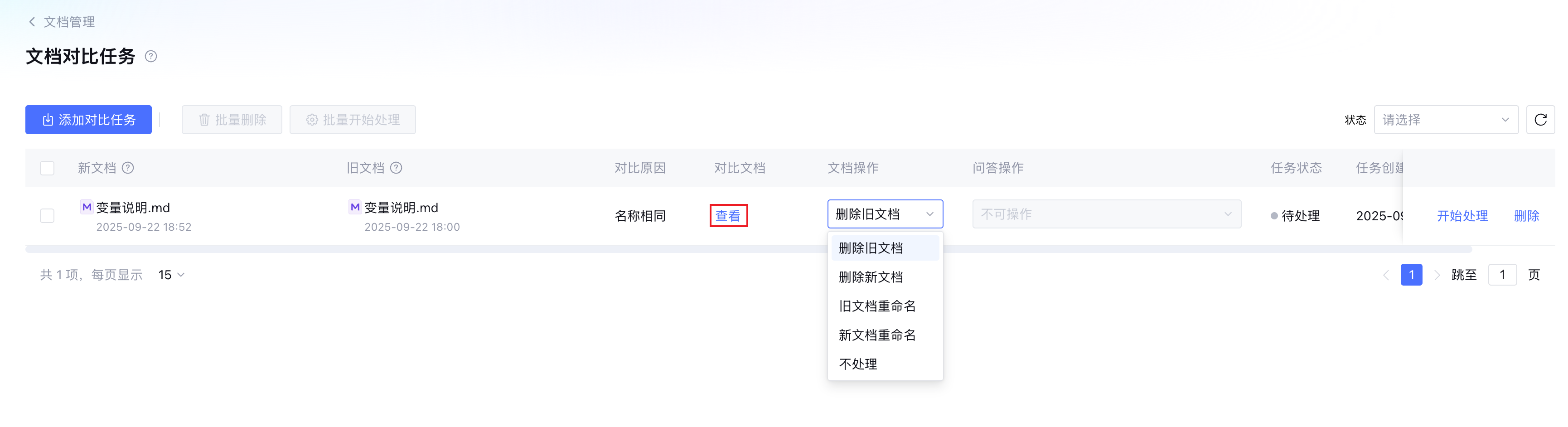Toggle the select-all checkbox in table header
Screen dimensions: 1568x427
(x=47, y=168)
